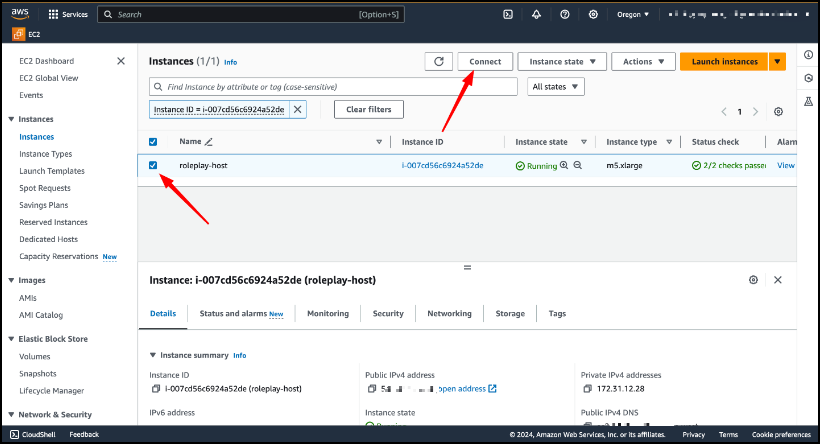
Task: Edit the Name column pencil icon
Action: [209, 142]
